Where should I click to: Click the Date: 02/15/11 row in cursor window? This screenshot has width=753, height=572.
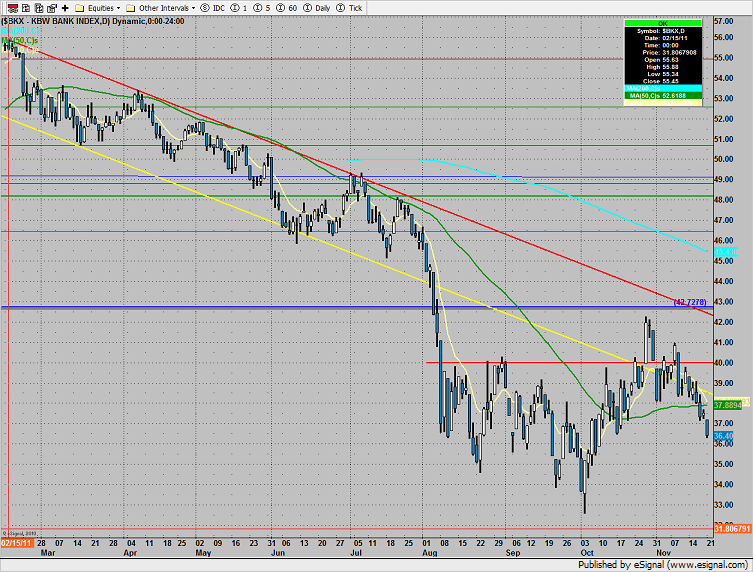(663, 38)
